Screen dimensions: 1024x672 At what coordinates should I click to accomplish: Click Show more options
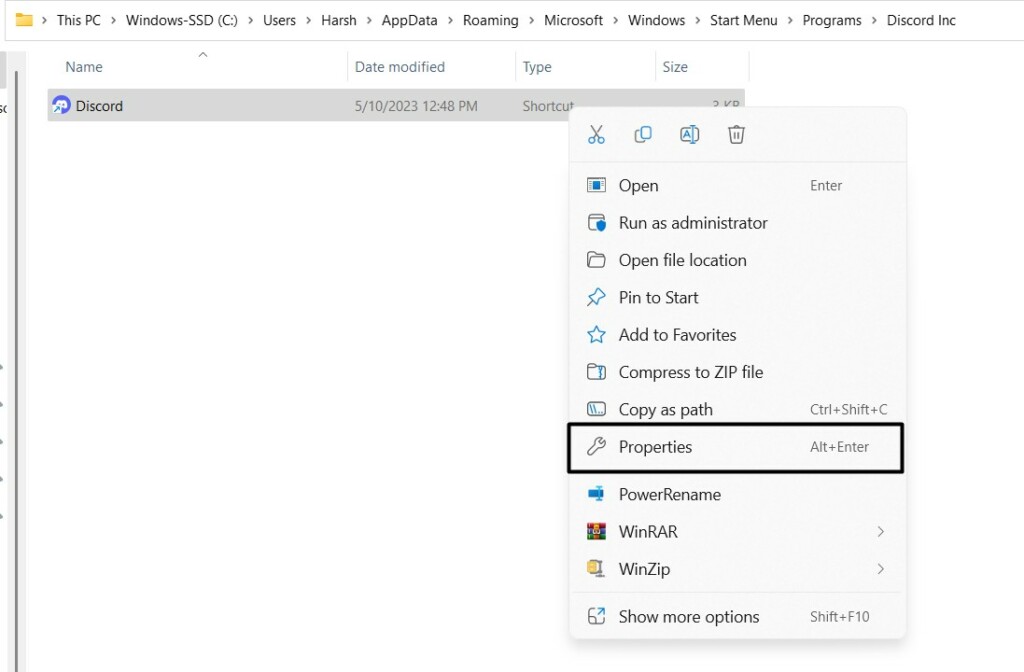(688, 617)
